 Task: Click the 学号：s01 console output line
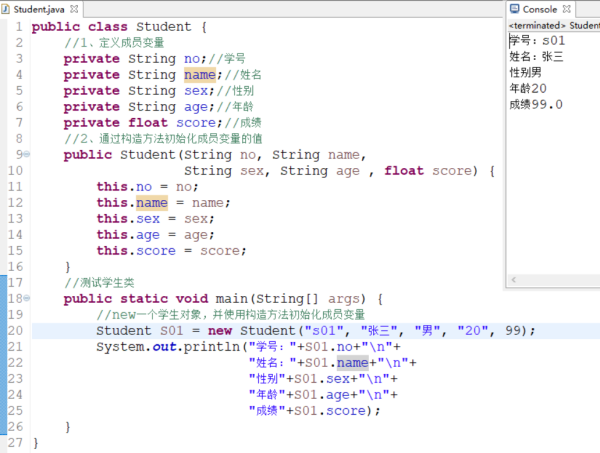click(x=537, y=41)
